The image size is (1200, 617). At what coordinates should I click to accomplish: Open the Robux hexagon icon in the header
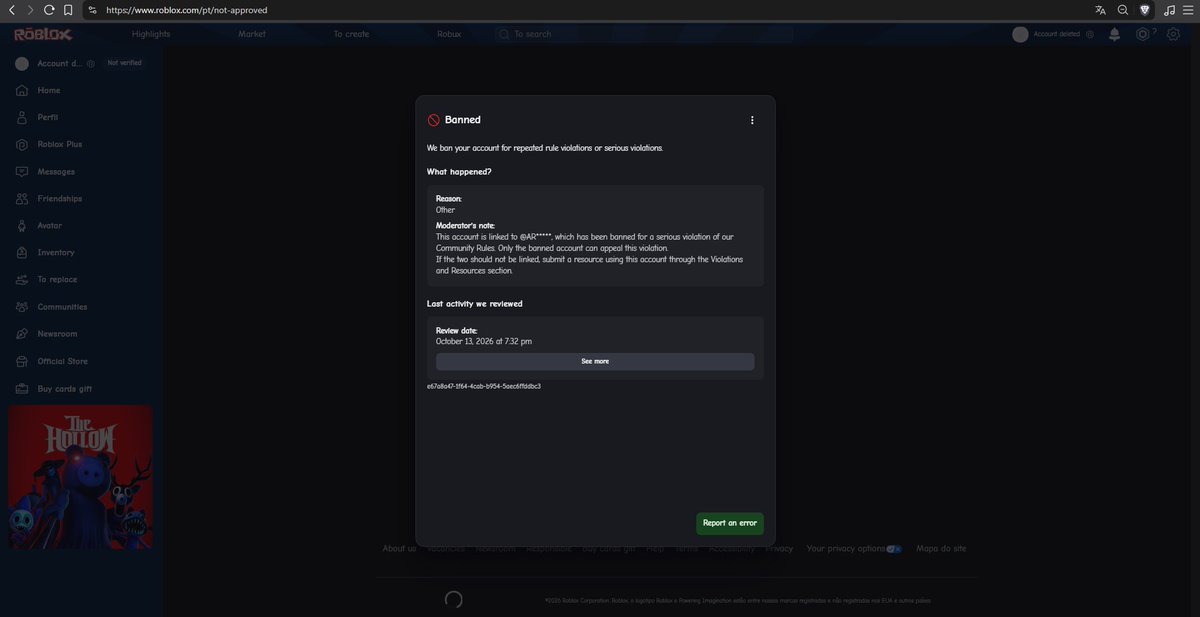pyautogui.click(x=1143, y=34)
